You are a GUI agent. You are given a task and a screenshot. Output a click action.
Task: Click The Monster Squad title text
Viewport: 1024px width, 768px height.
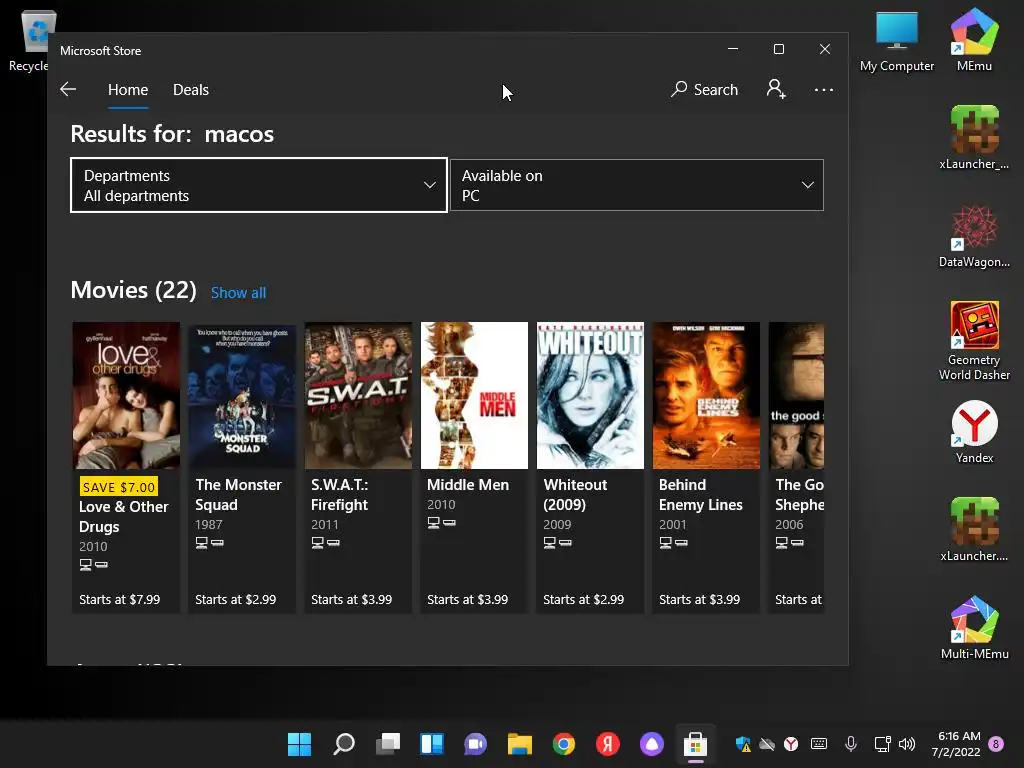[x=238, y=494]
